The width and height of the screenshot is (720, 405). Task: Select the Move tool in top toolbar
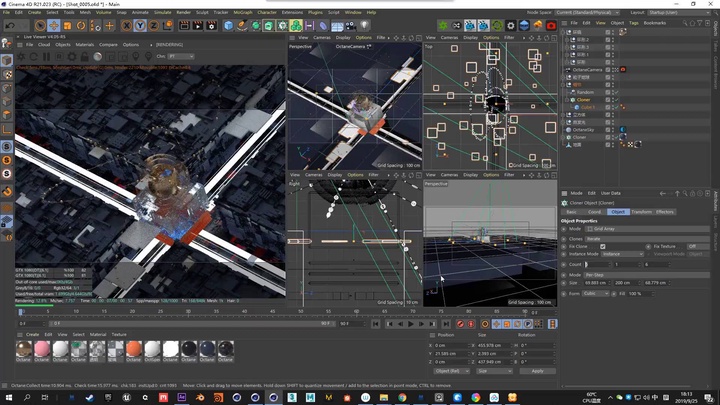point(53,25)
